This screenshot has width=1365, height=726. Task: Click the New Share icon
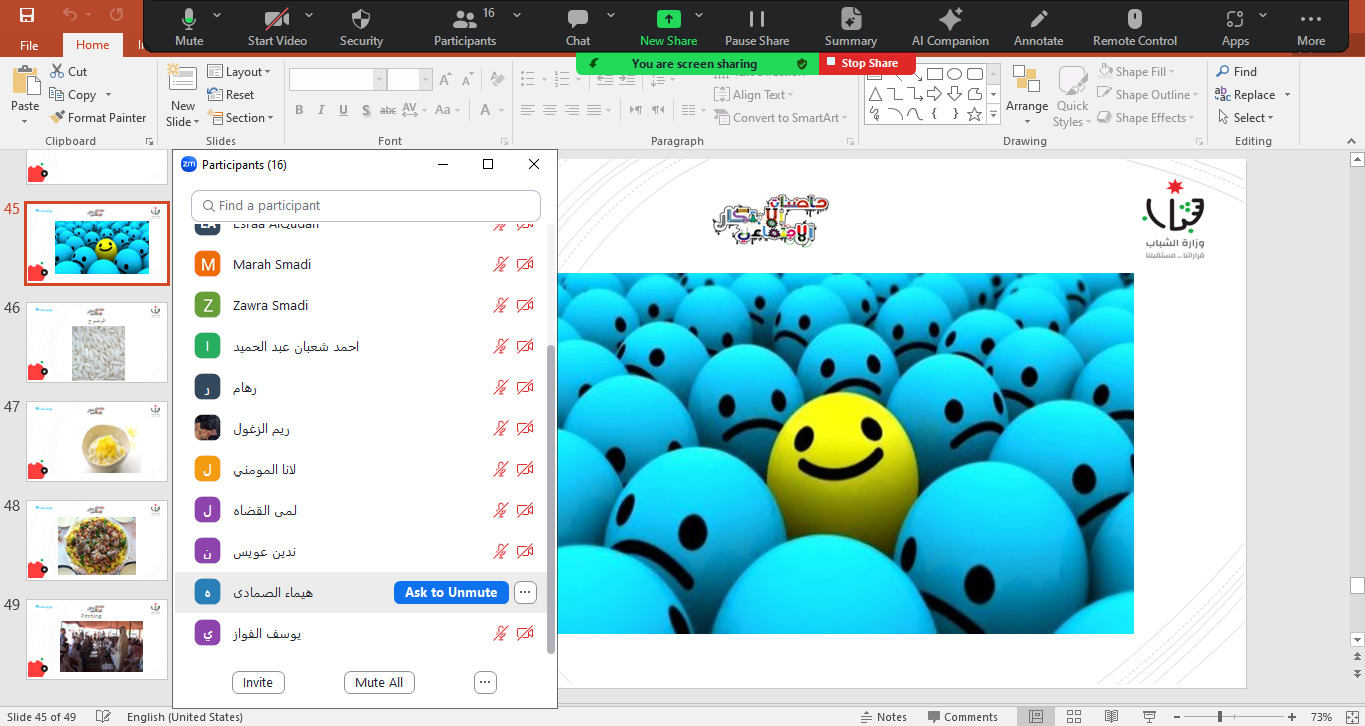pos(668,20)
